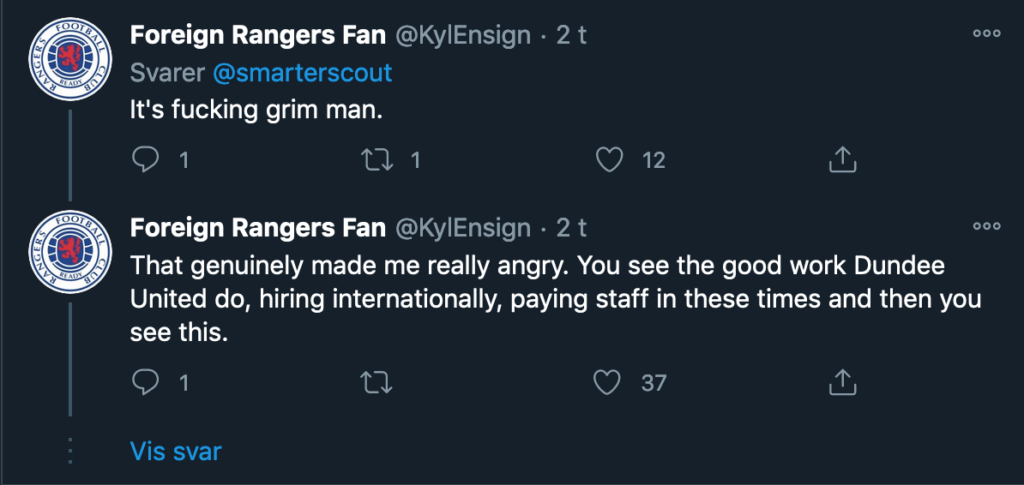
Task: Reply to the Dundee United tweet
Action: click(x=145, y=381)
